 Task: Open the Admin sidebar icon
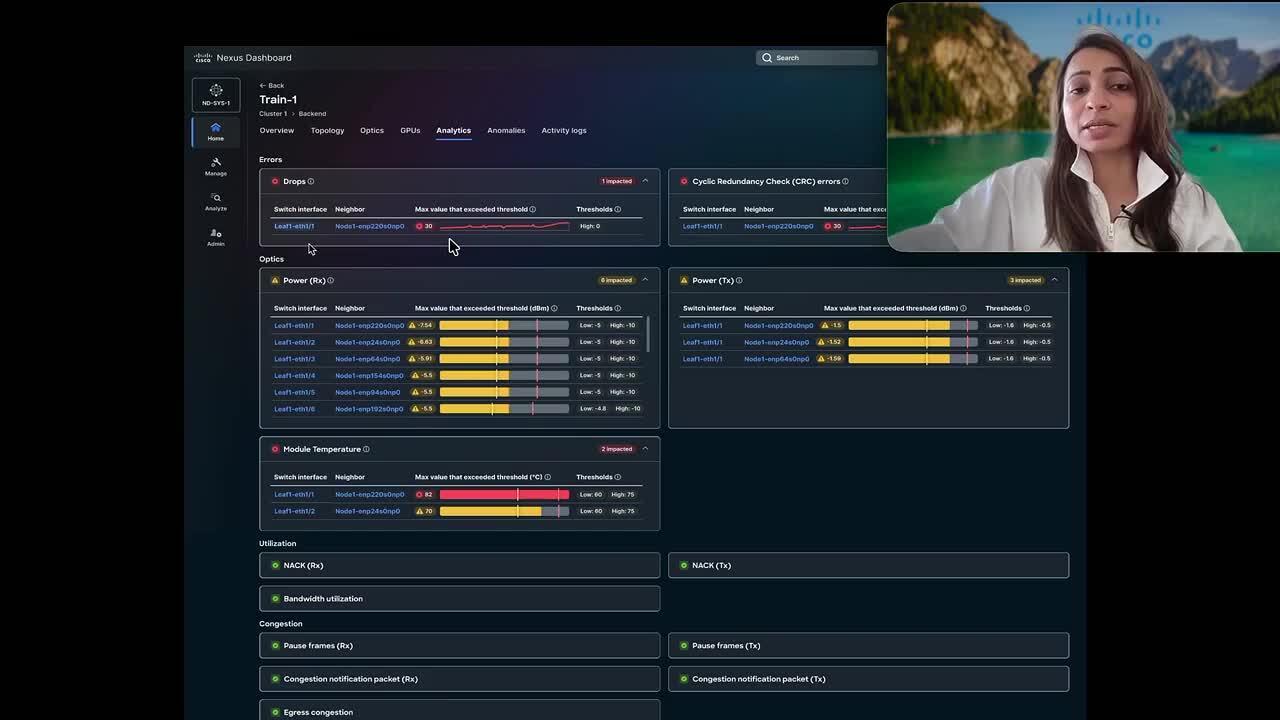tap(215, 237)
